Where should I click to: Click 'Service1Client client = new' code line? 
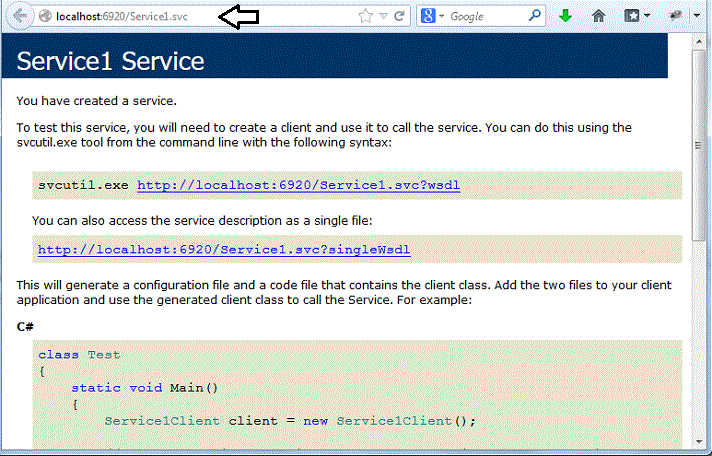pyautogui.click(x=290, y=421)
